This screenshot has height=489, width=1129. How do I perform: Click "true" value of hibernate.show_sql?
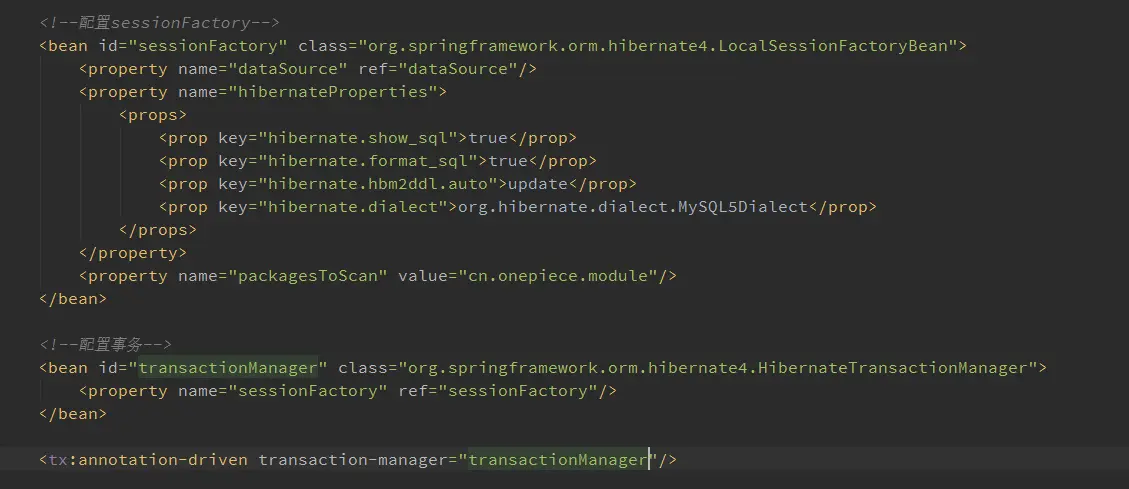487,138
